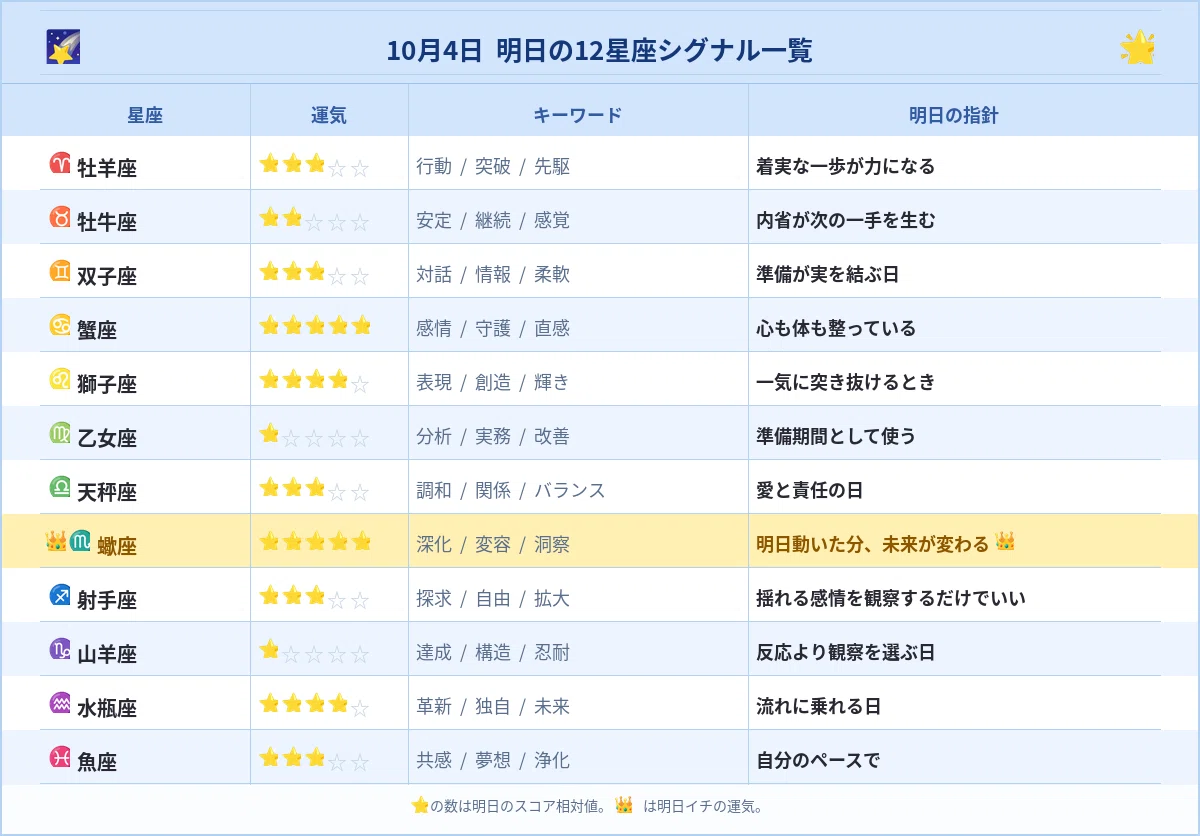Click the four-star rating in the 水瓶座 row

pyautogui.click(x=315, y=704)
